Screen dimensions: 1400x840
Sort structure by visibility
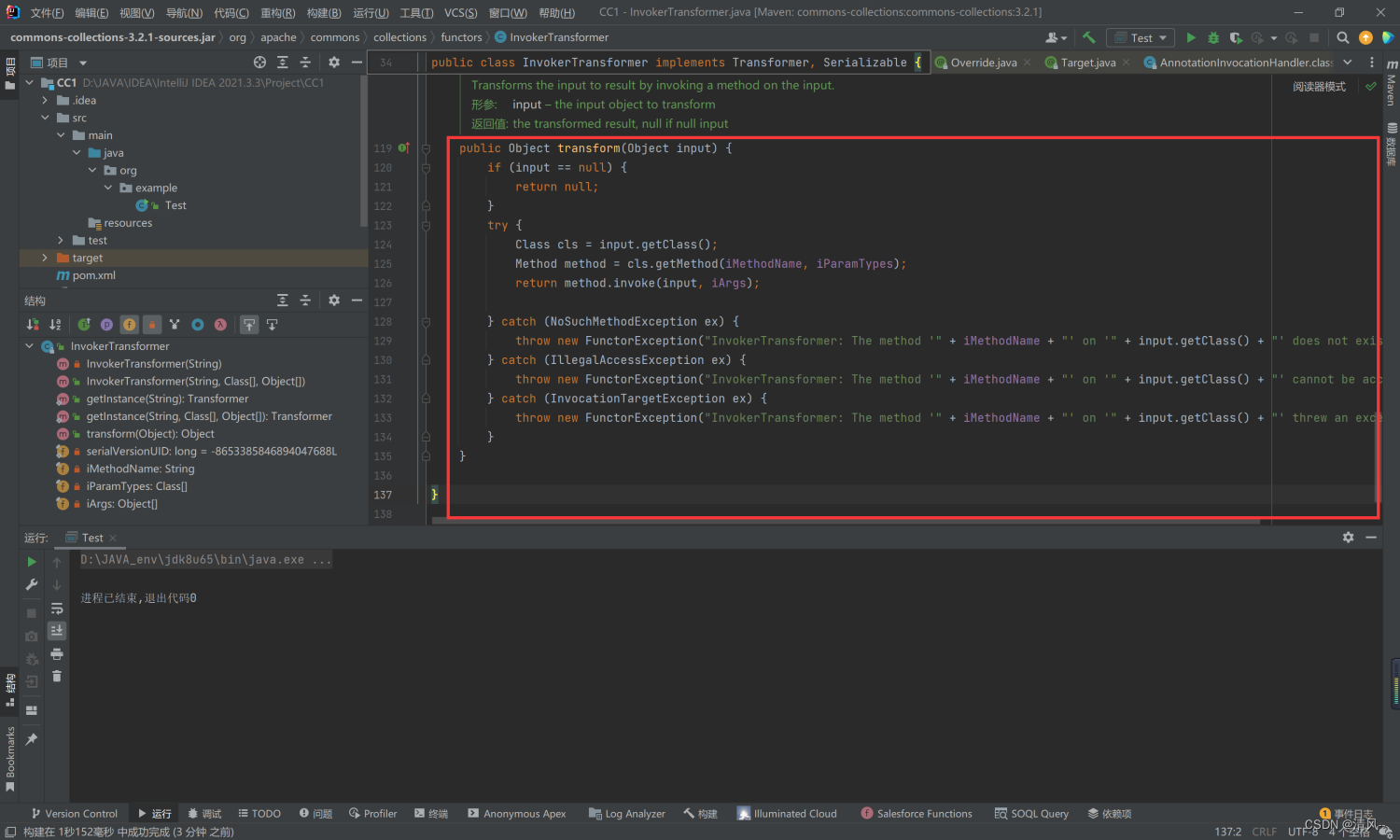pos(34,325)
